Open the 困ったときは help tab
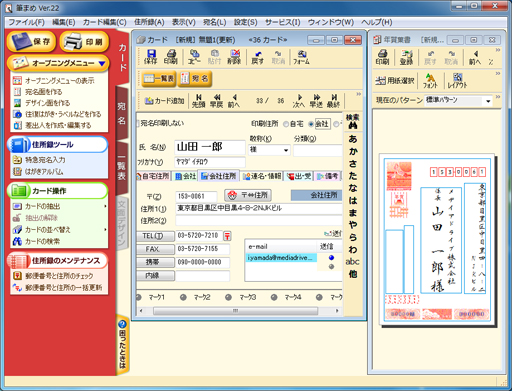The height and width of the screenshot is (391, 512). [x=122, y=344]
